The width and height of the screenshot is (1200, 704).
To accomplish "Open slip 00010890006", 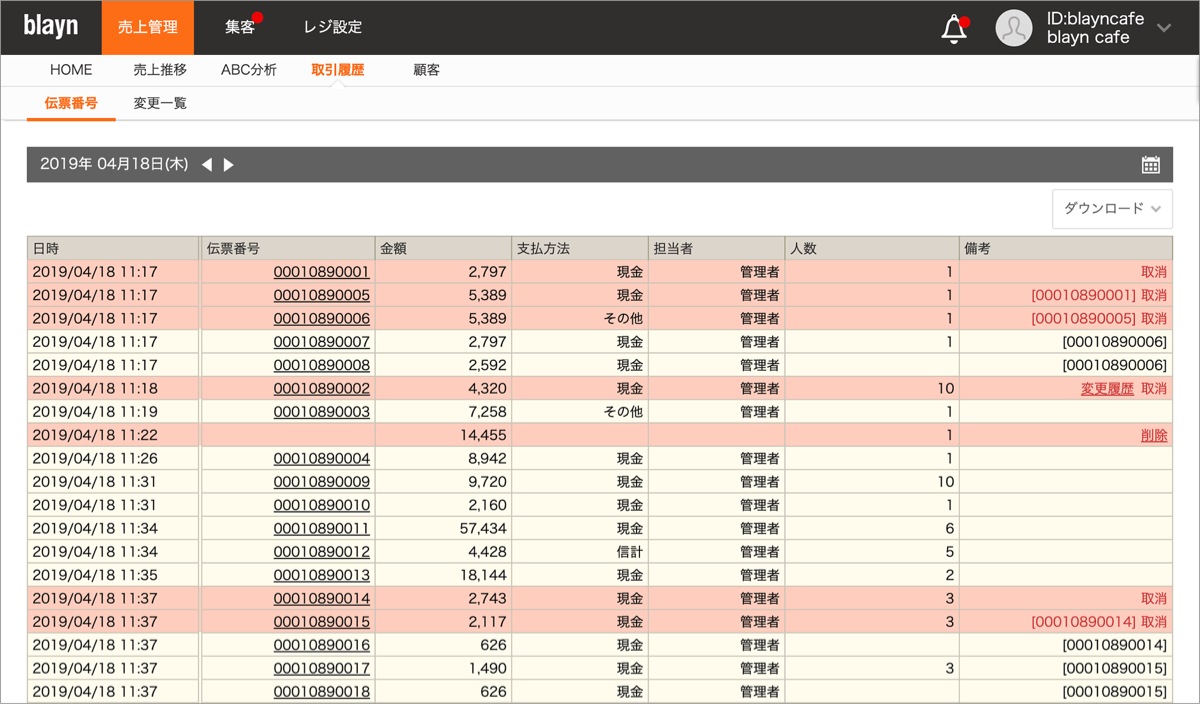I will pyautogui.click(x=321, y=318).
